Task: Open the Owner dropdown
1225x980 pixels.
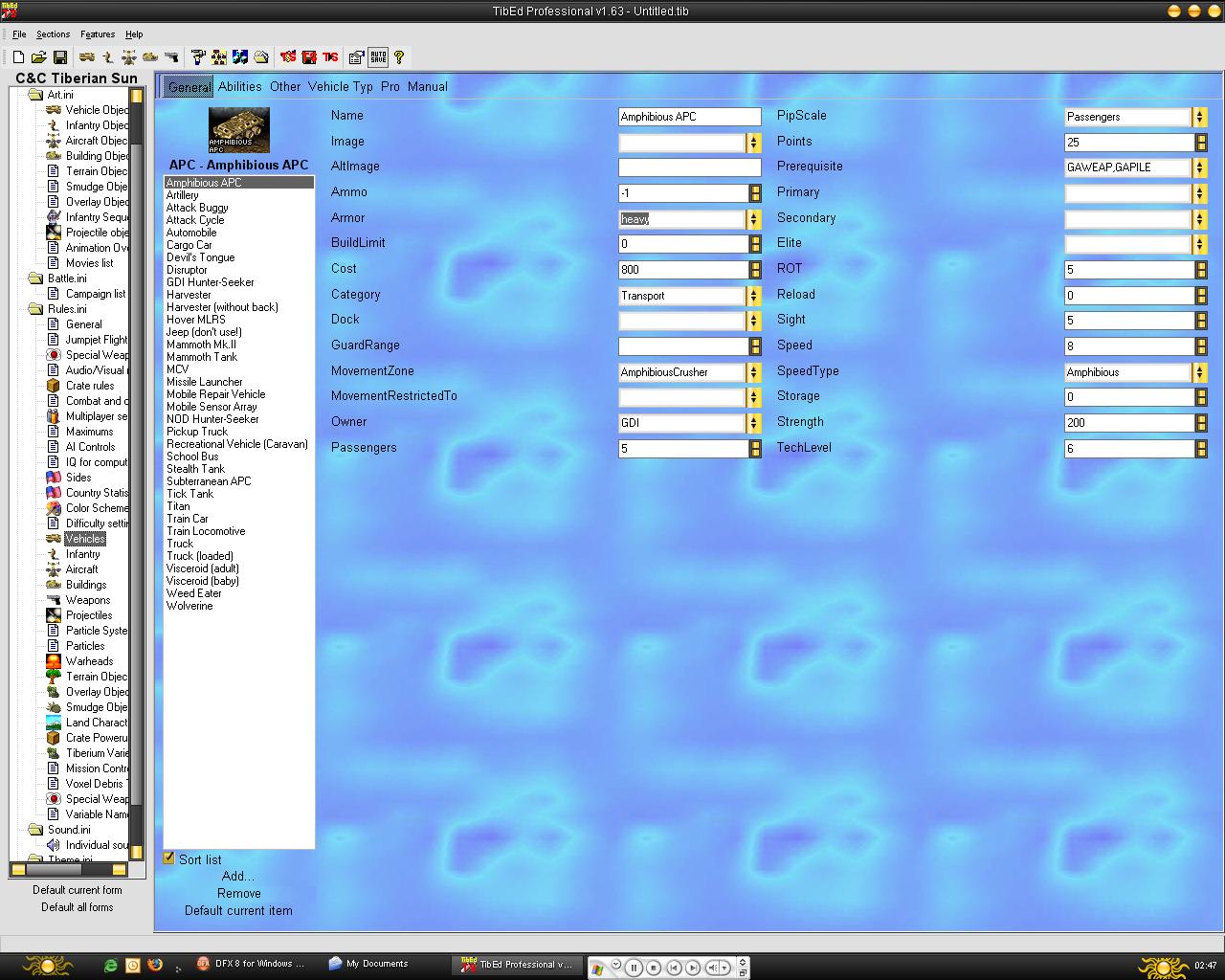Action: 754,423
